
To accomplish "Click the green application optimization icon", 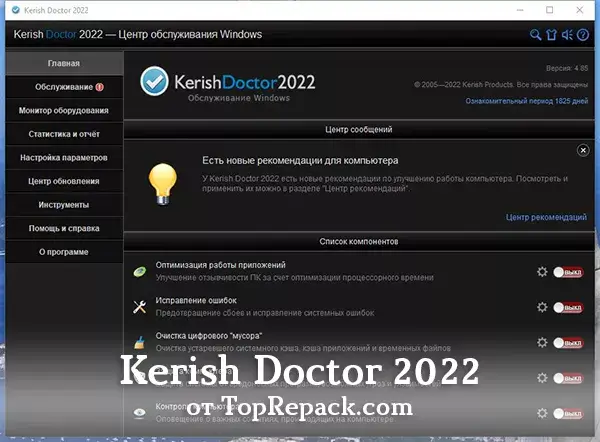I will pyautogui.click(x=140, y=272).
